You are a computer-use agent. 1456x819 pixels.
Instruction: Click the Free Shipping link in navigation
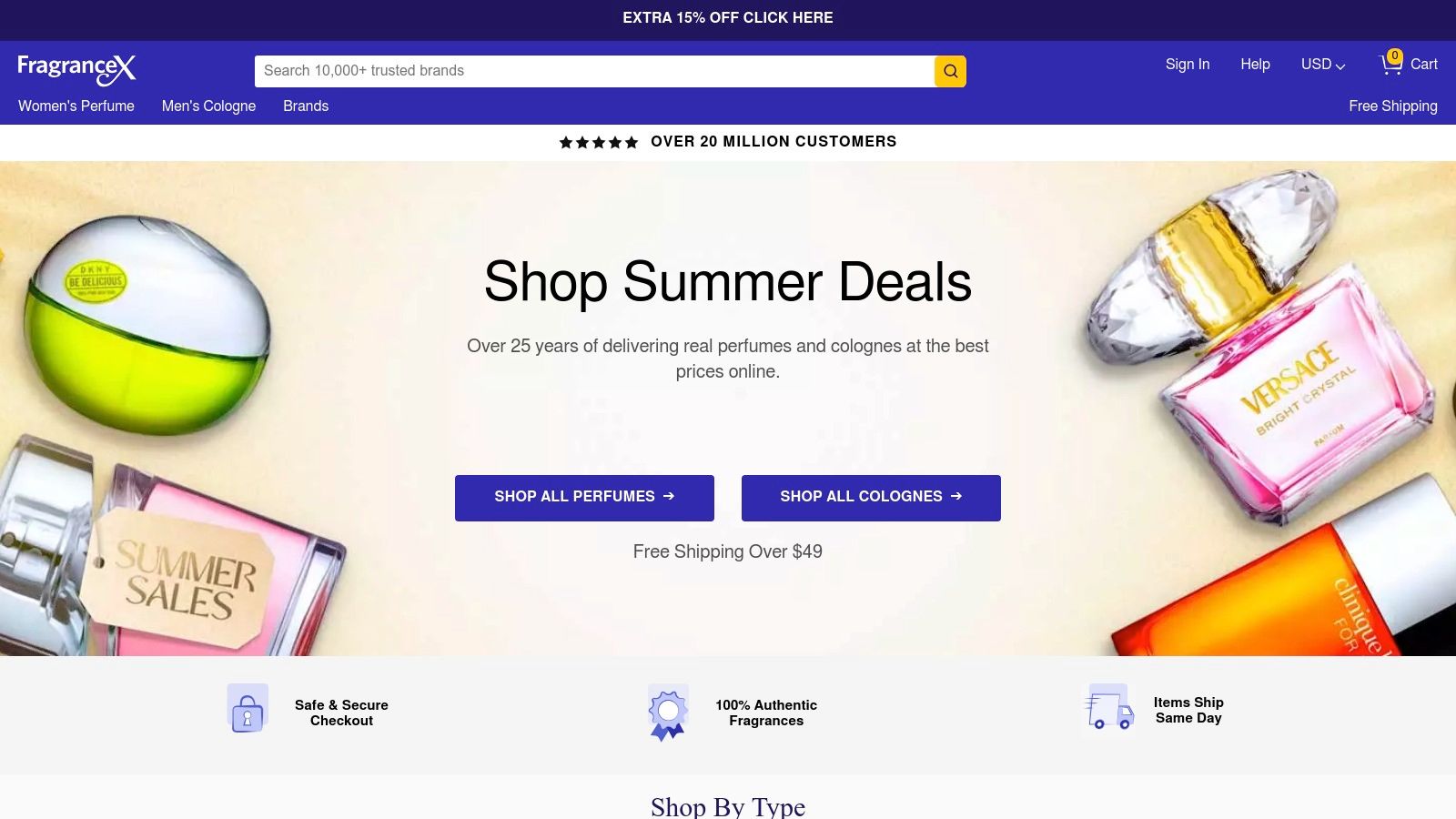pyautogui.click(x=1392, y=106)
